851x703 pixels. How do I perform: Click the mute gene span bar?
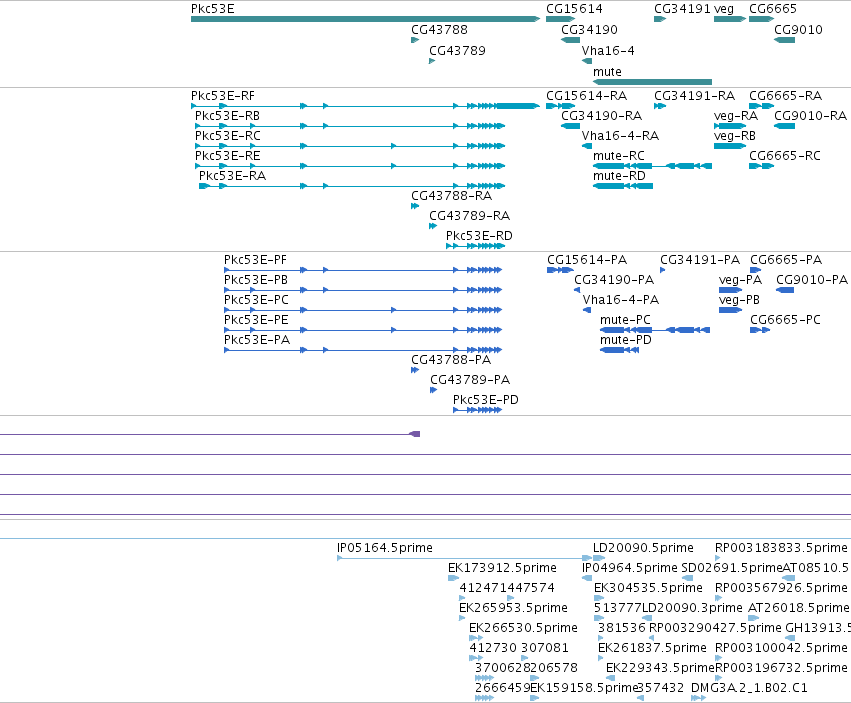click(x=652, y=82)
